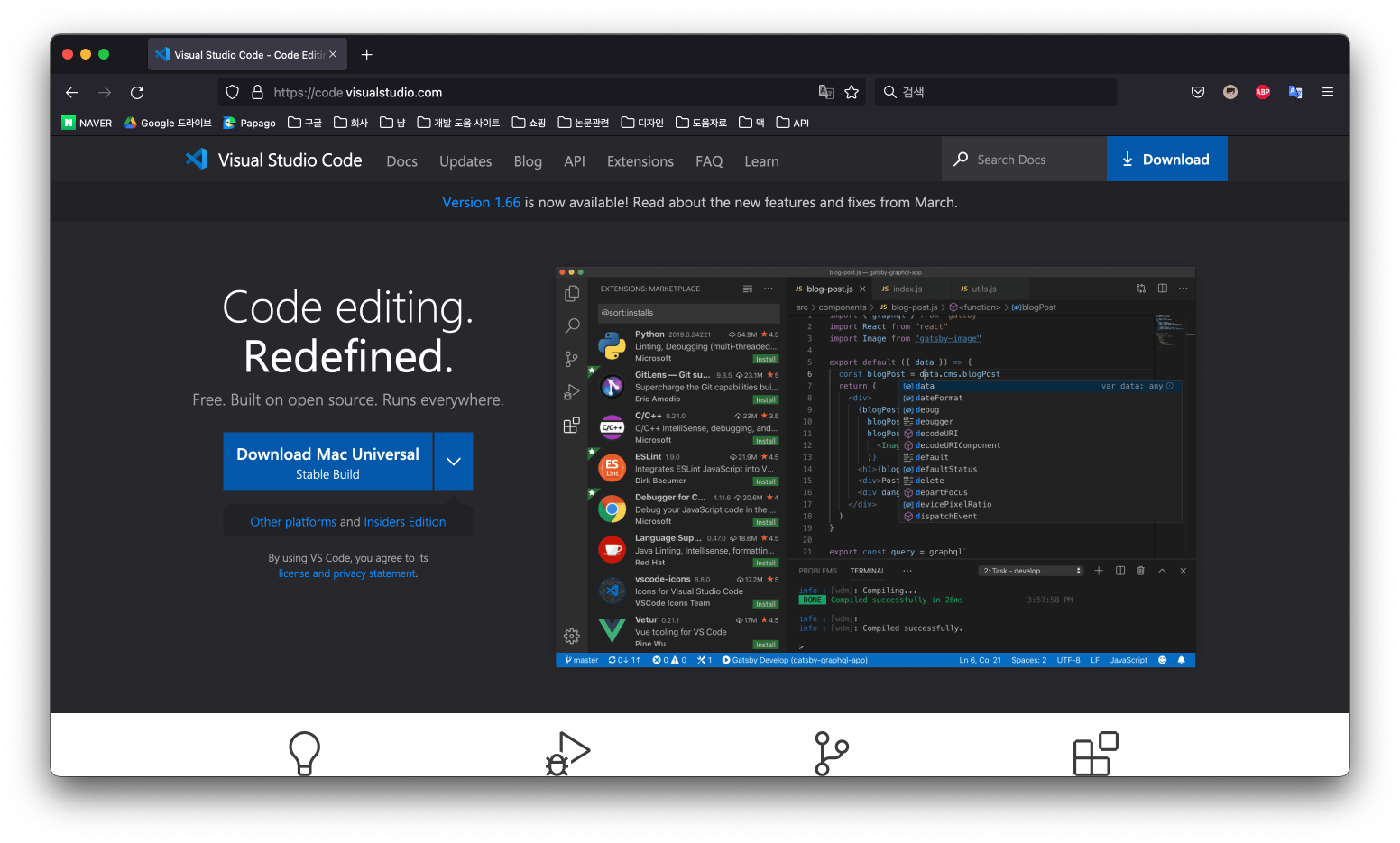1400x843 pixels.
Task: Open the 회사 bookmark folder
Action: click(x=351, y=123)
